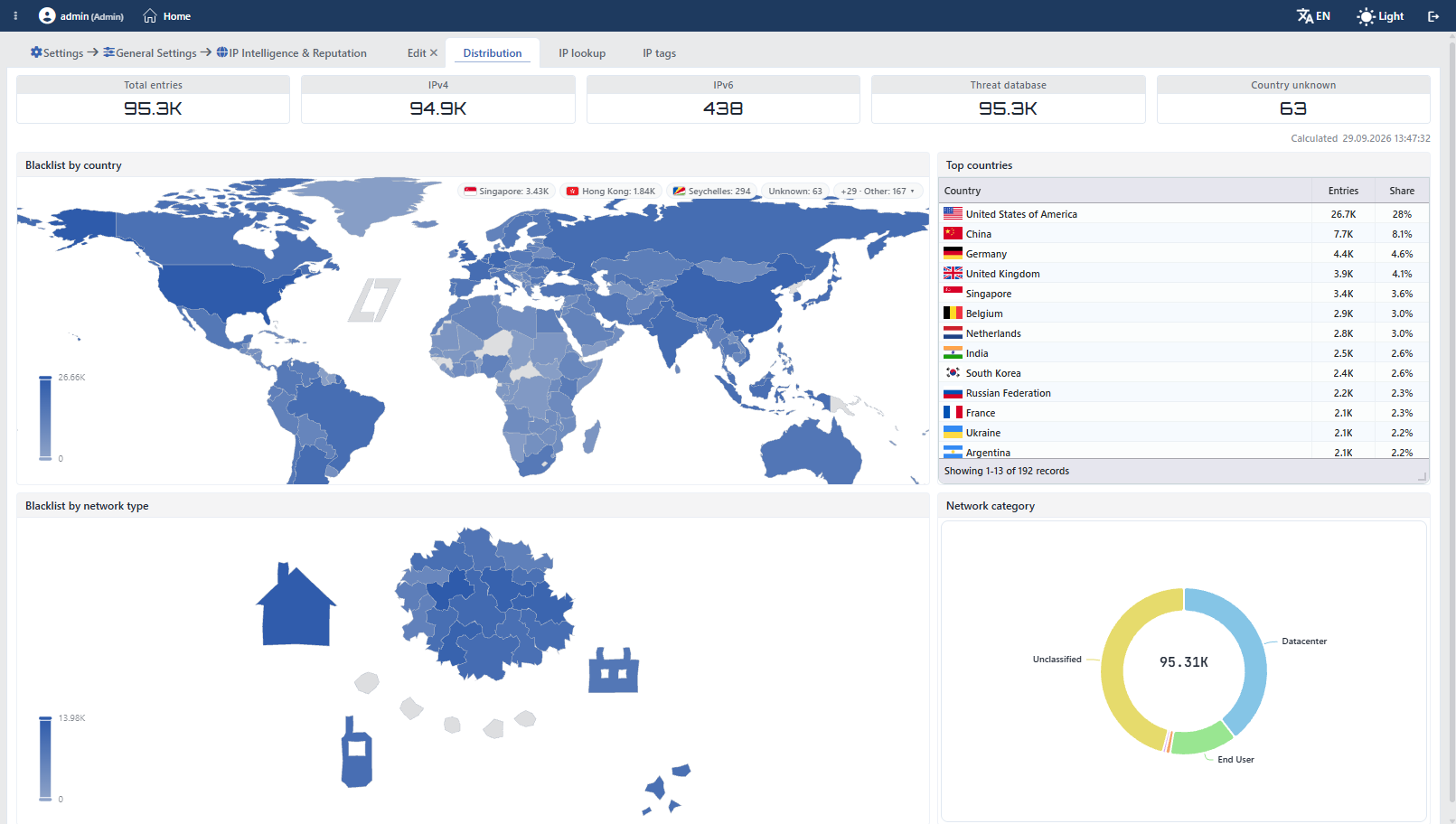Select the Distribution tab

(493, 53)
